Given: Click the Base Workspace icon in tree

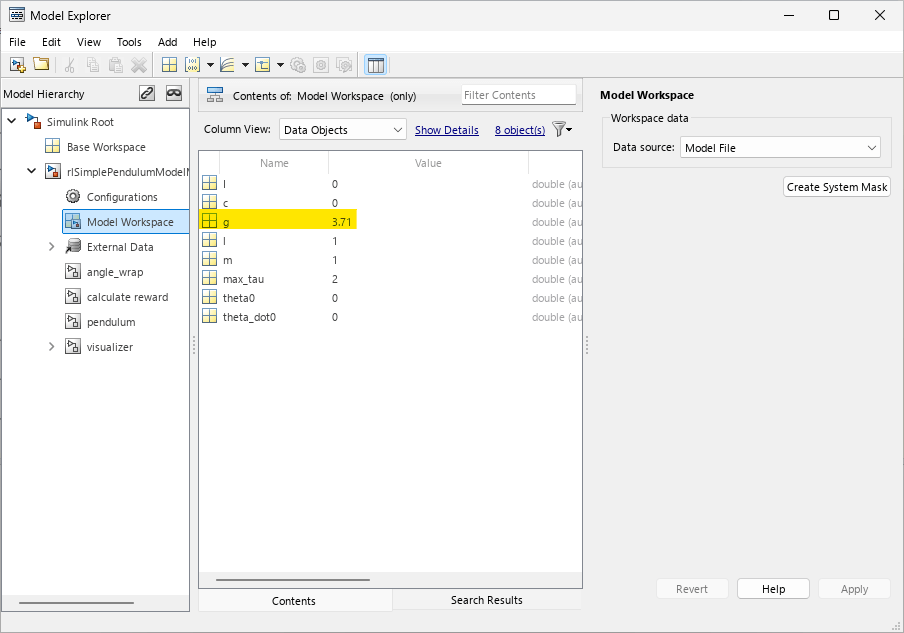Looking at the screenshot, I should [x=52, y=147].
